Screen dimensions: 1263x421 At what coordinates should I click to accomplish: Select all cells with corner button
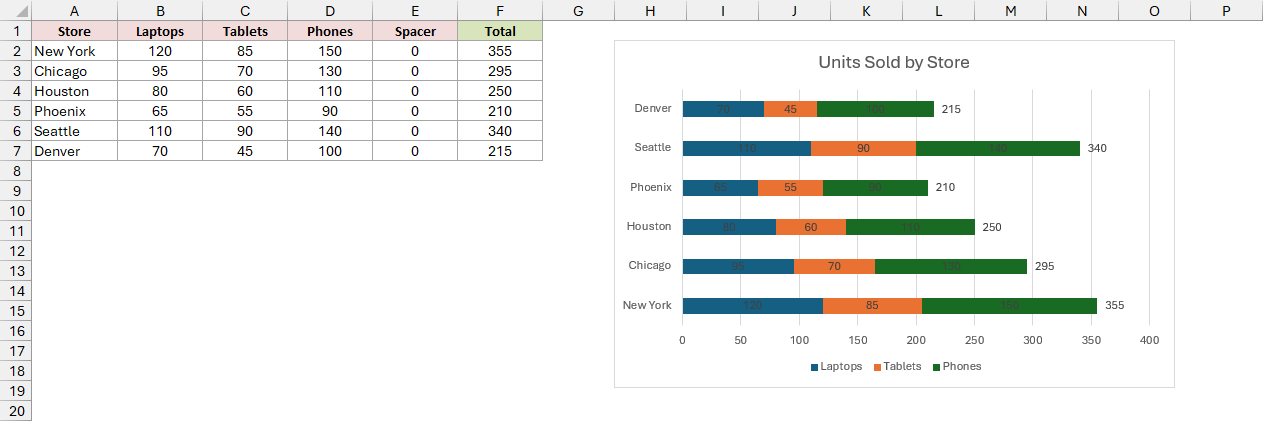(15, 10)
